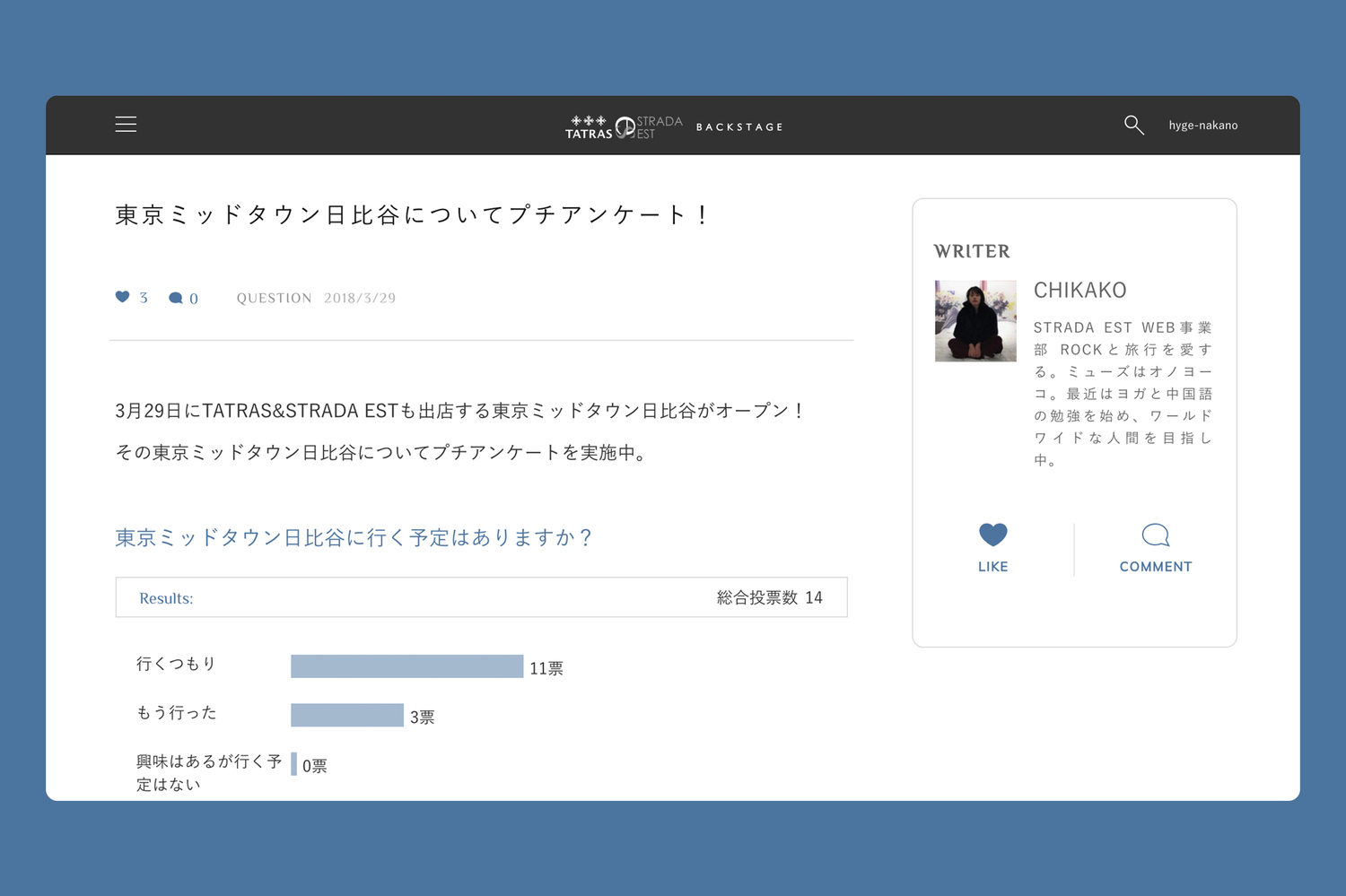Screen dimensions: 1346x896
Task: Open the hamburger menu
Action: (x=126, y=125)
